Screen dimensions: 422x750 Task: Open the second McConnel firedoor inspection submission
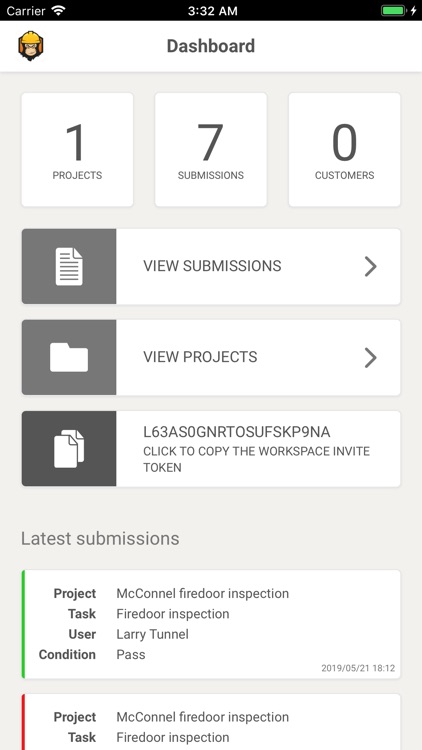pyautogui.click(x=211, y=722)
